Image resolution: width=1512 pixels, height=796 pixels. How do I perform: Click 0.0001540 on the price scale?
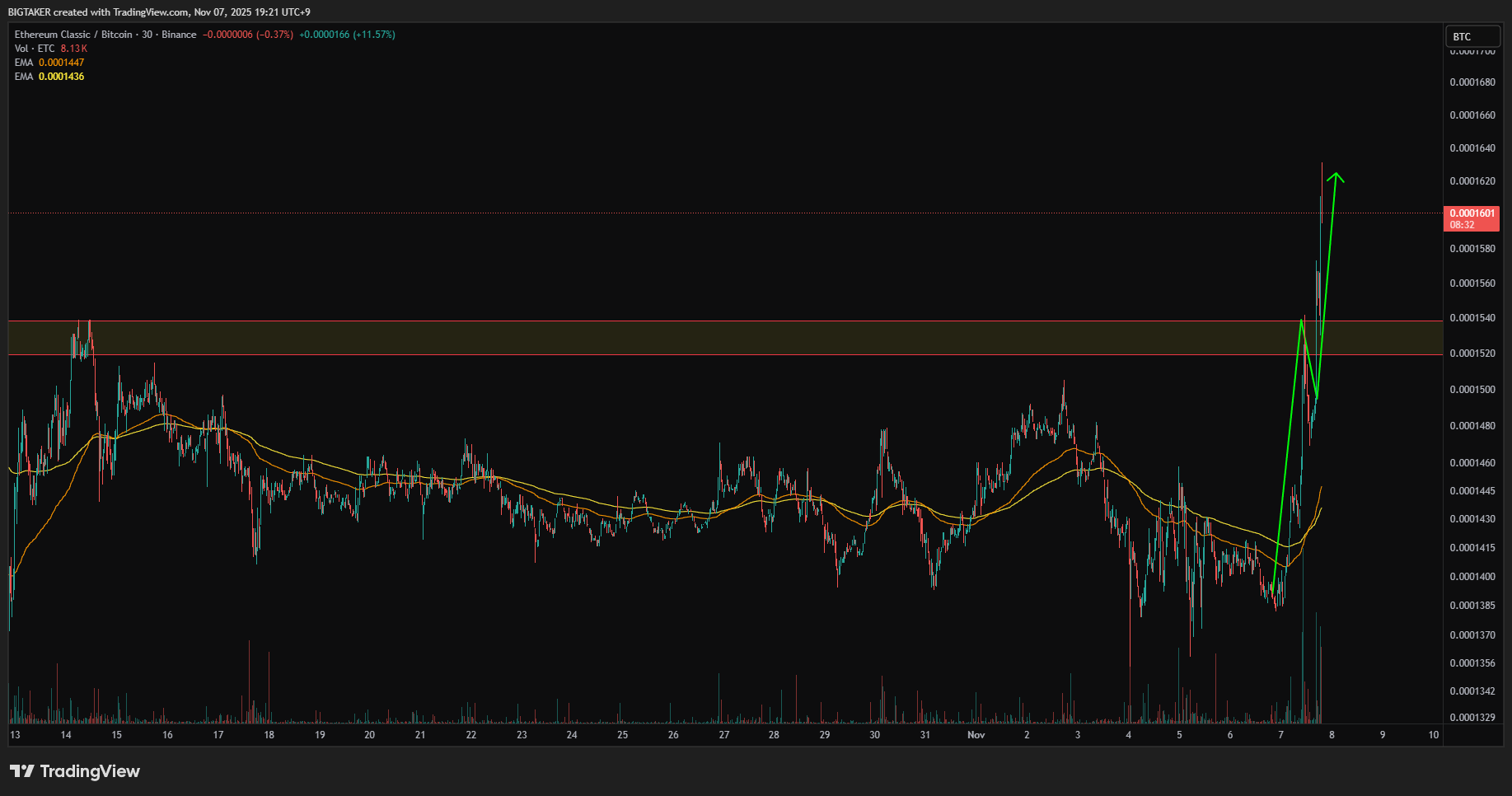coord(1472,318)
